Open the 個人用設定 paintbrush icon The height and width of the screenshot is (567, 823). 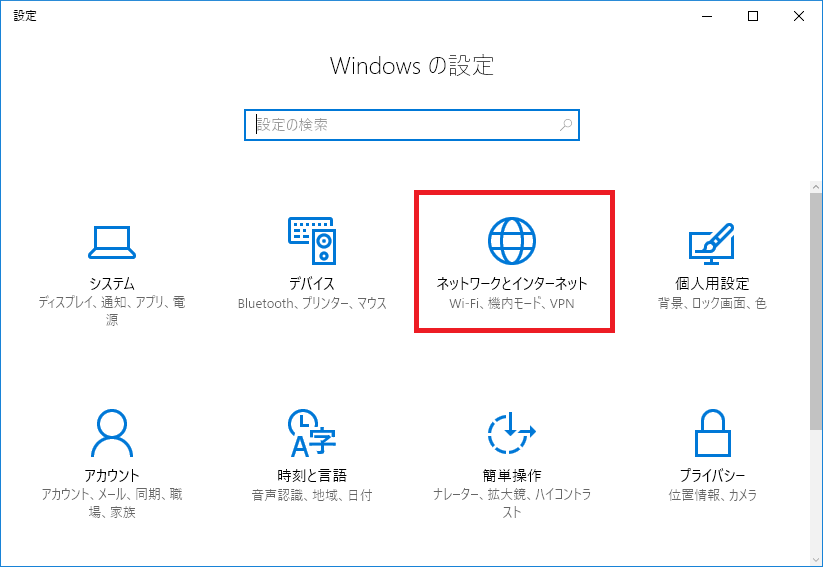[712, 244]
